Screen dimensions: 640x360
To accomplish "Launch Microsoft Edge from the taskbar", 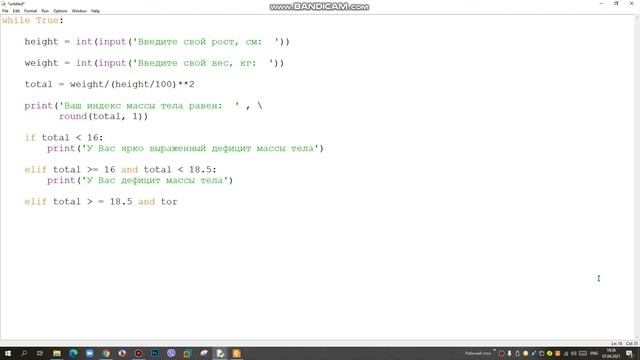I will [x=73, y=353].
